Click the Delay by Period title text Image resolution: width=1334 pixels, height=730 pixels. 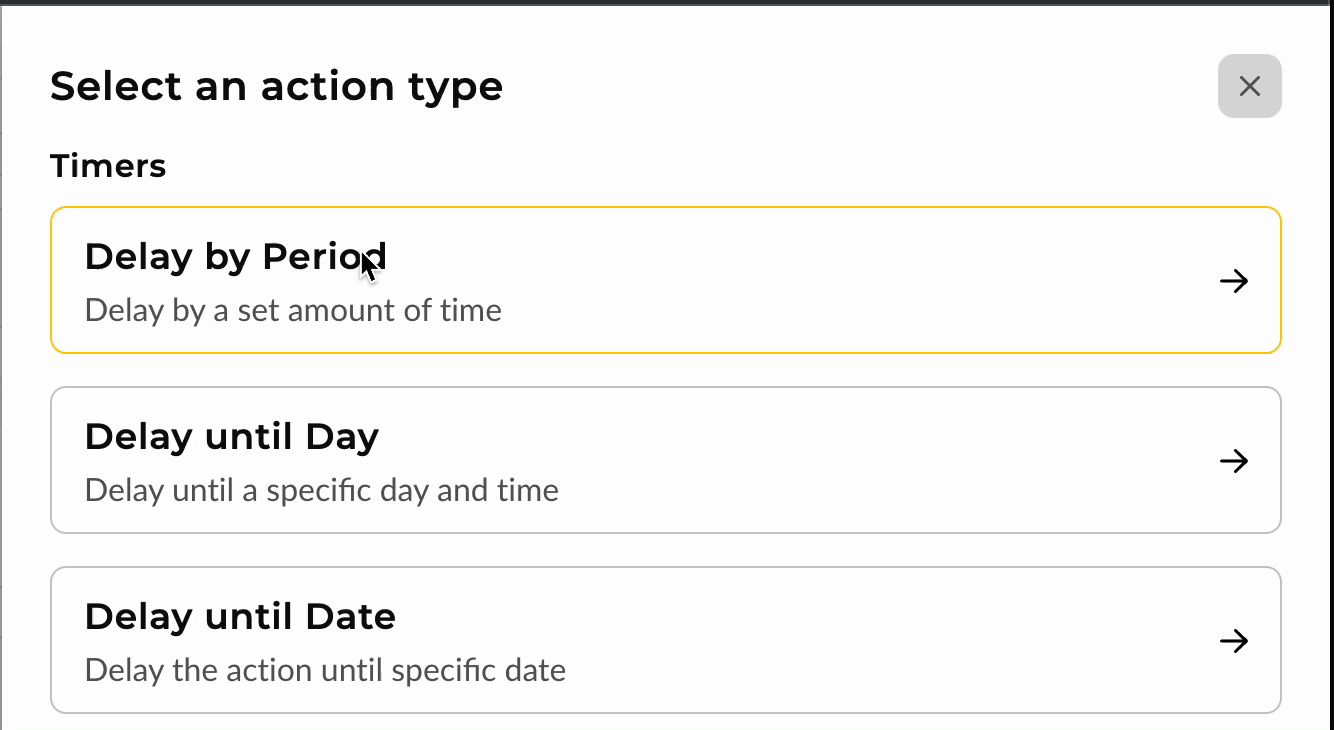(x=235, y=256)
